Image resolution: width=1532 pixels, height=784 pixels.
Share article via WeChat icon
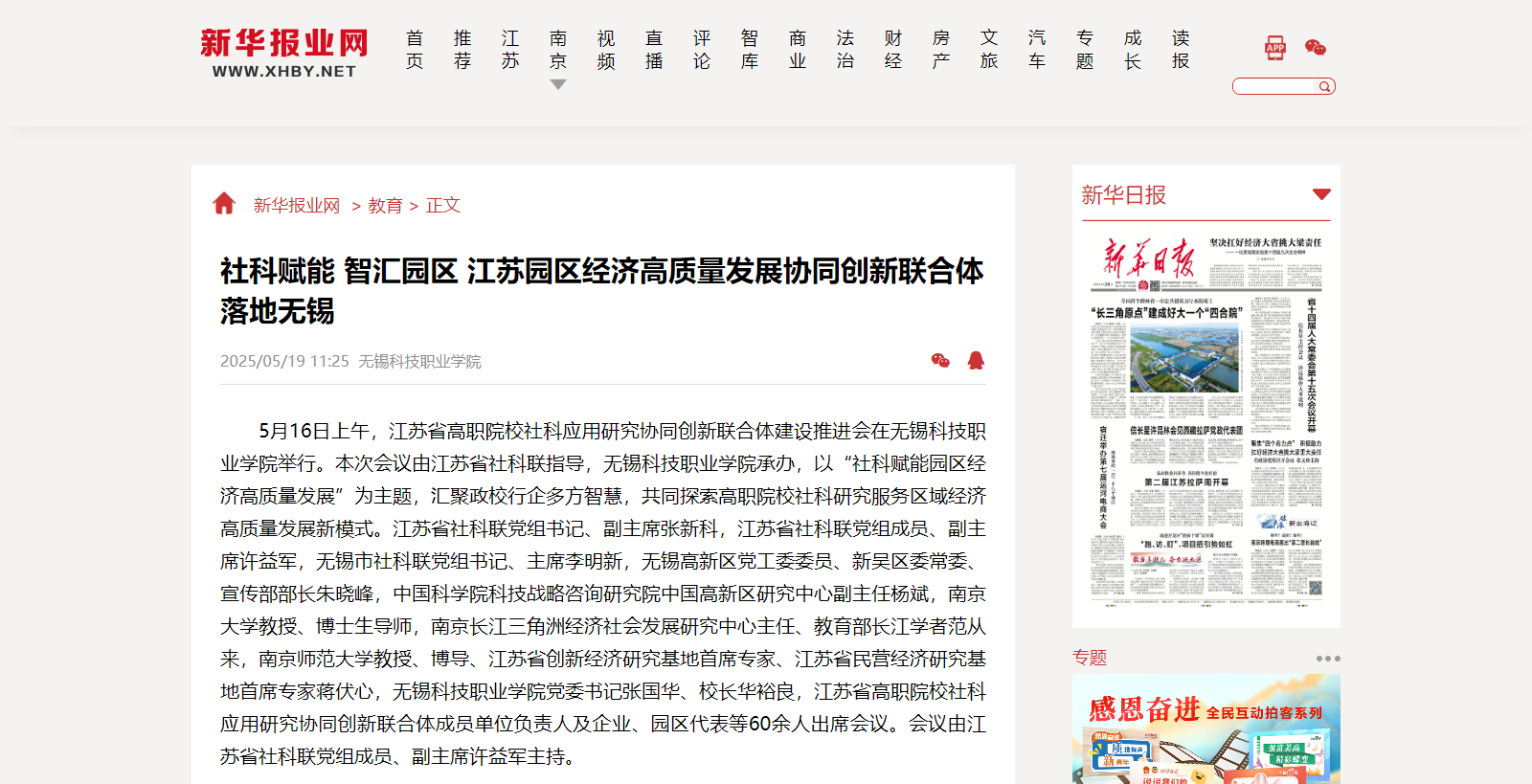940,361
